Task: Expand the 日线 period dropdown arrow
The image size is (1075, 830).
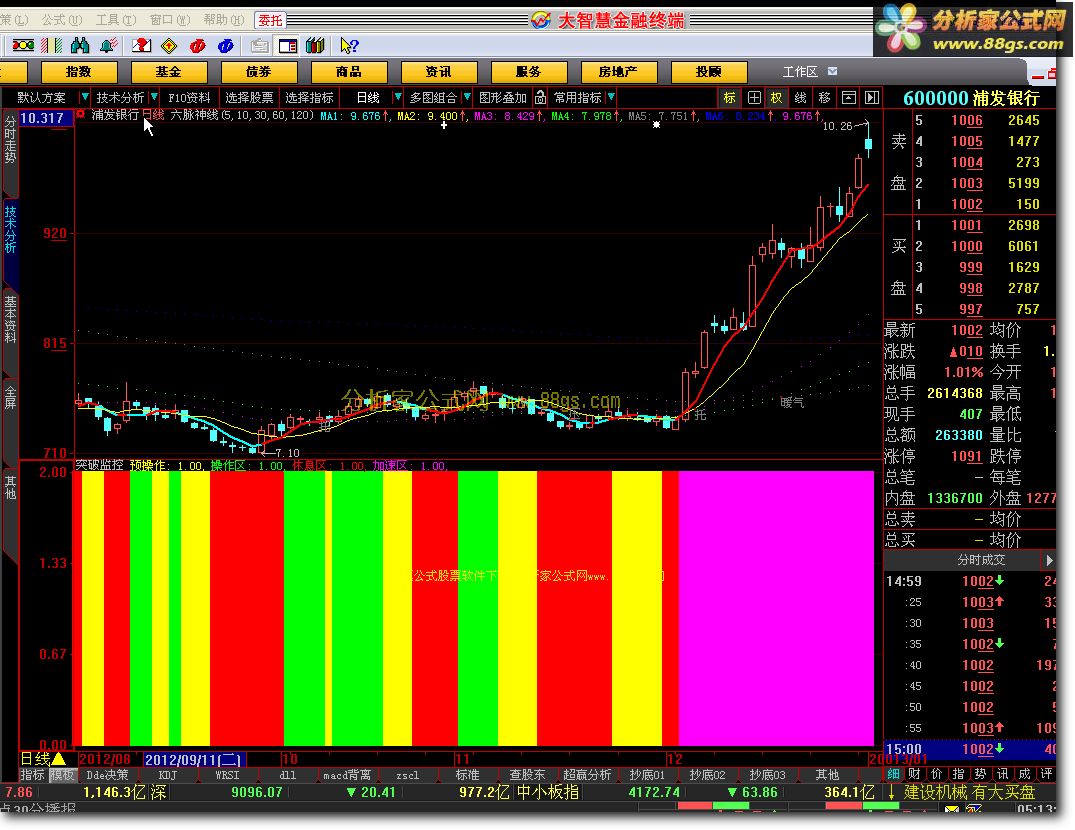Action: pos(397,97)
